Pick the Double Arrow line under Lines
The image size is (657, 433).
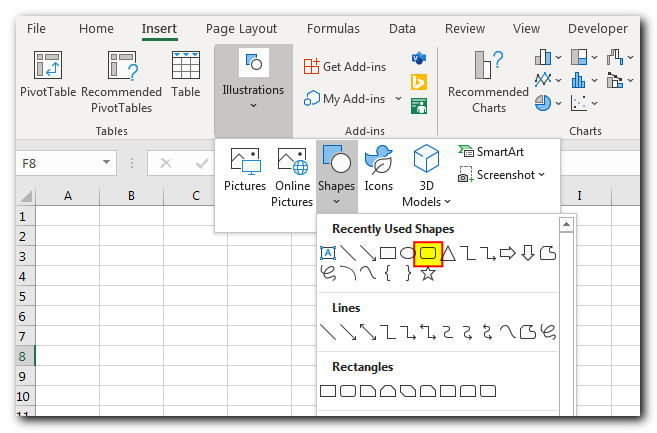[x=368, y=332]
